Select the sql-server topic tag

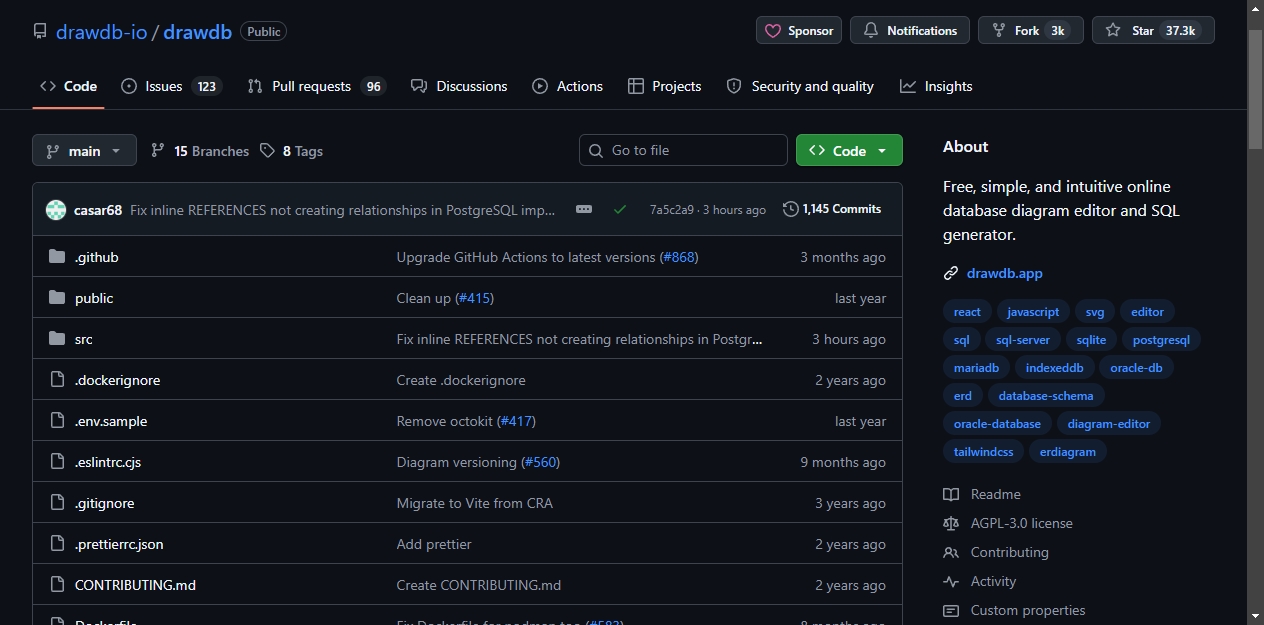(1023, 340)
